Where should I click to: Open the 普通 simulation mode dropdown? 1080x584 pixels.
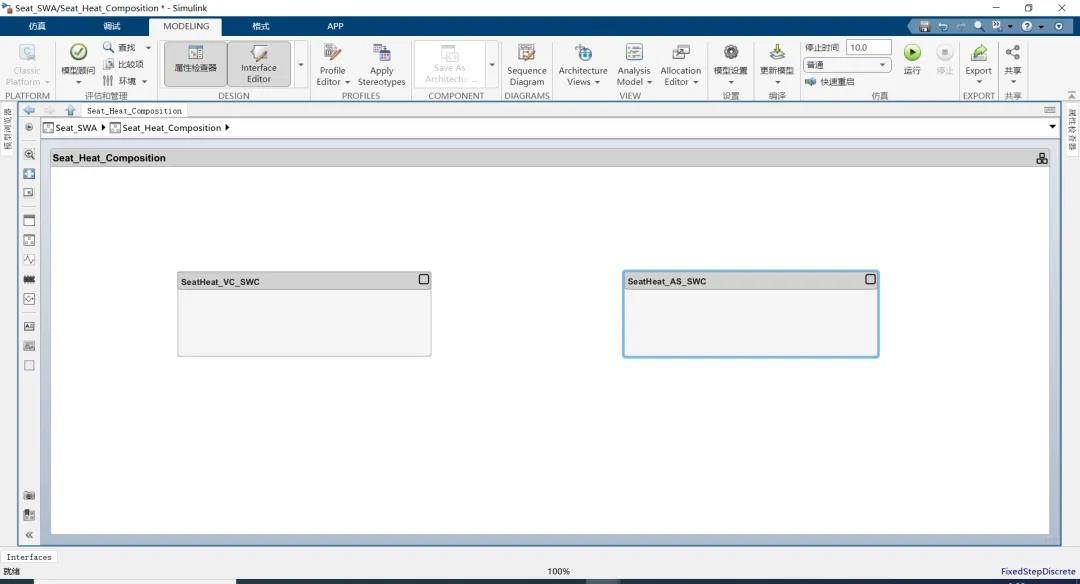coord(847,65)
